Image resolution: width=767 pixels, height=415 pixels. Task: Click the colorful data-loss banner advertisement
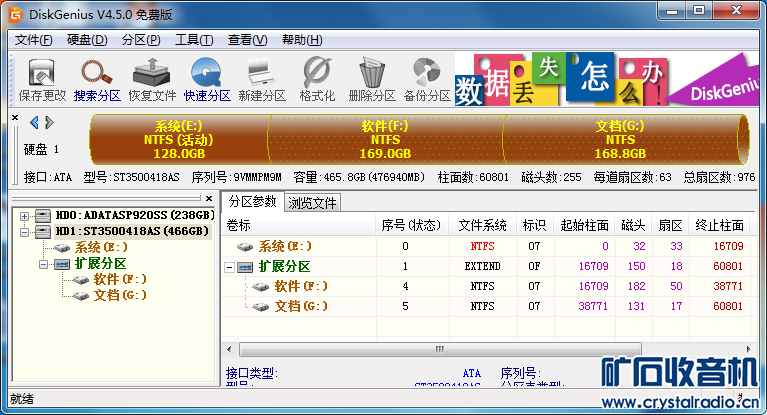(607, 80)
